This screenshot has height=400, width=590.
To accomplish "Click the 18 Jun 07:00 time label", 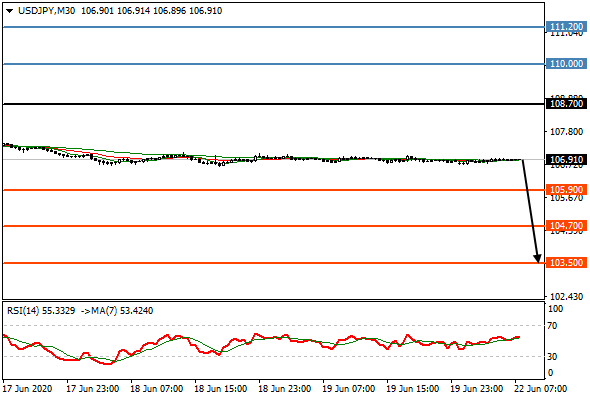I will 157,389.
